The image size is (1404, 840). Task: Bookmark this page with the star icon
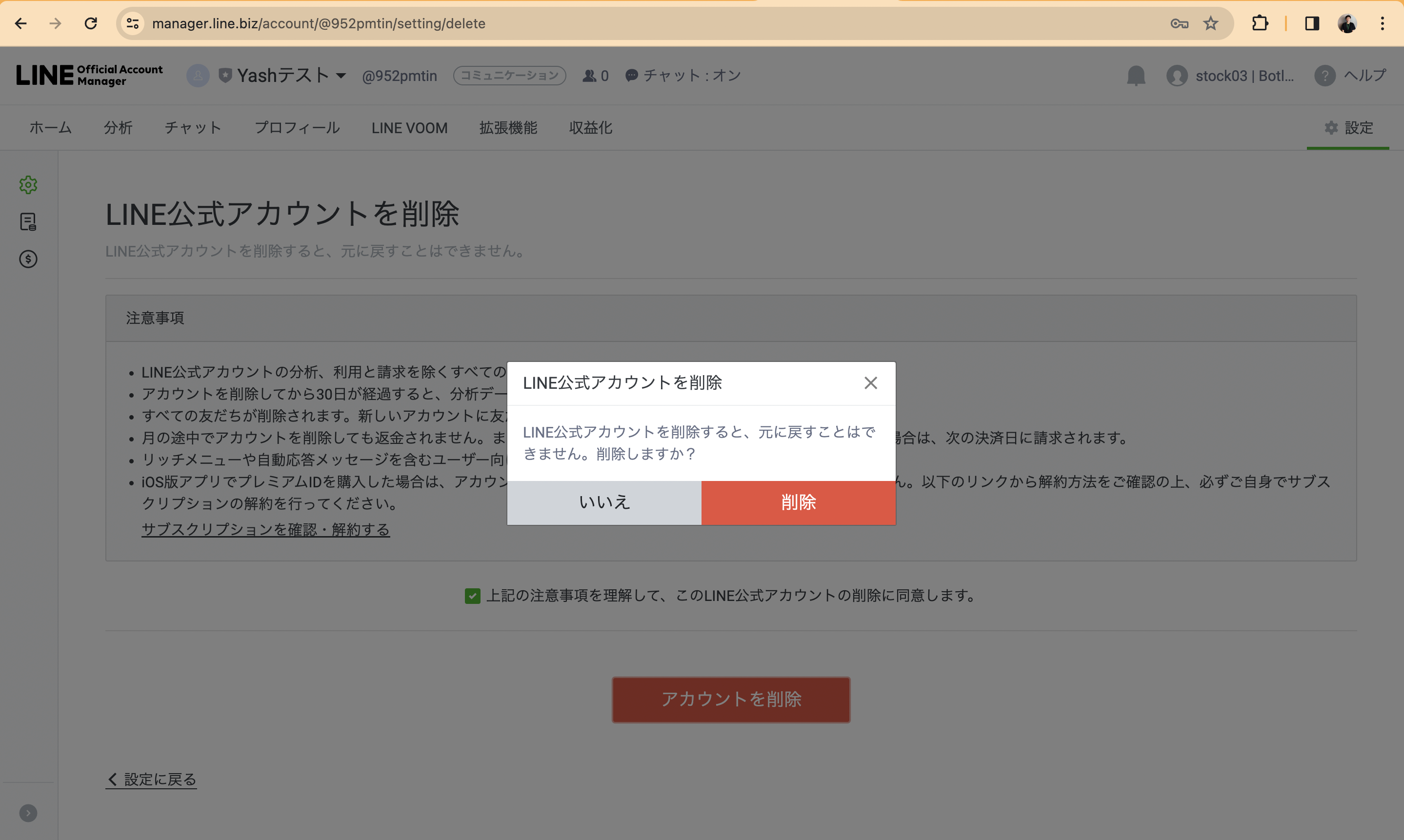tap(1210, 23)
